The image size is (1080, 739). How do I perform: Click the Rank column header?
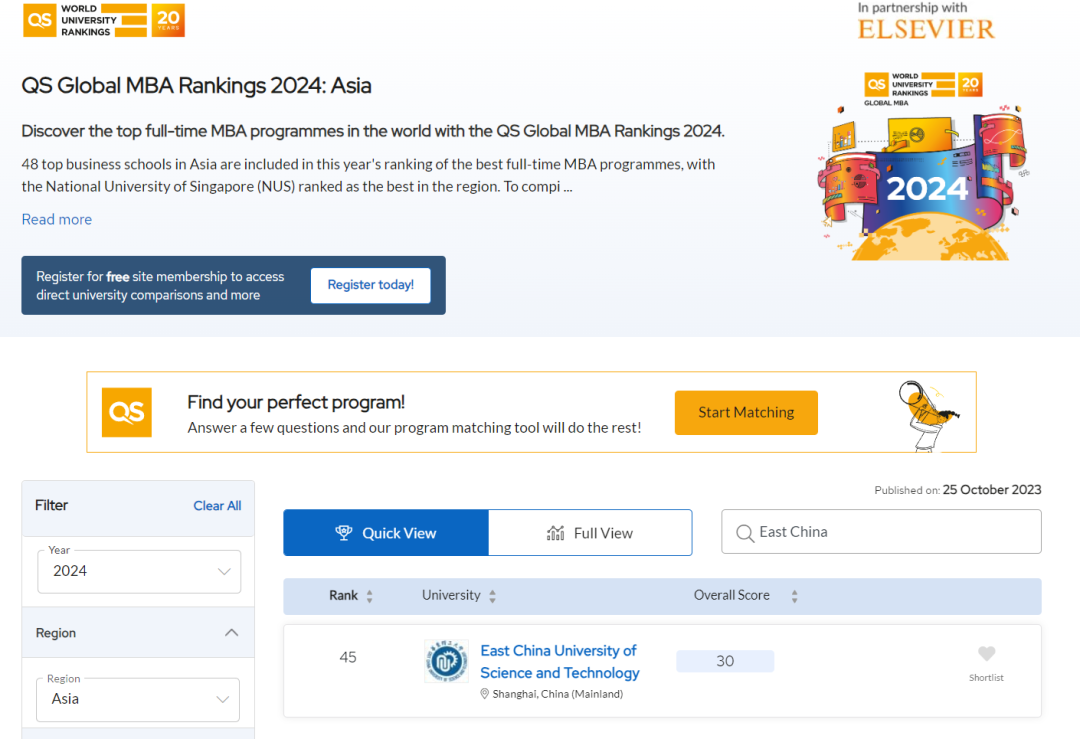tap(343, 595)
